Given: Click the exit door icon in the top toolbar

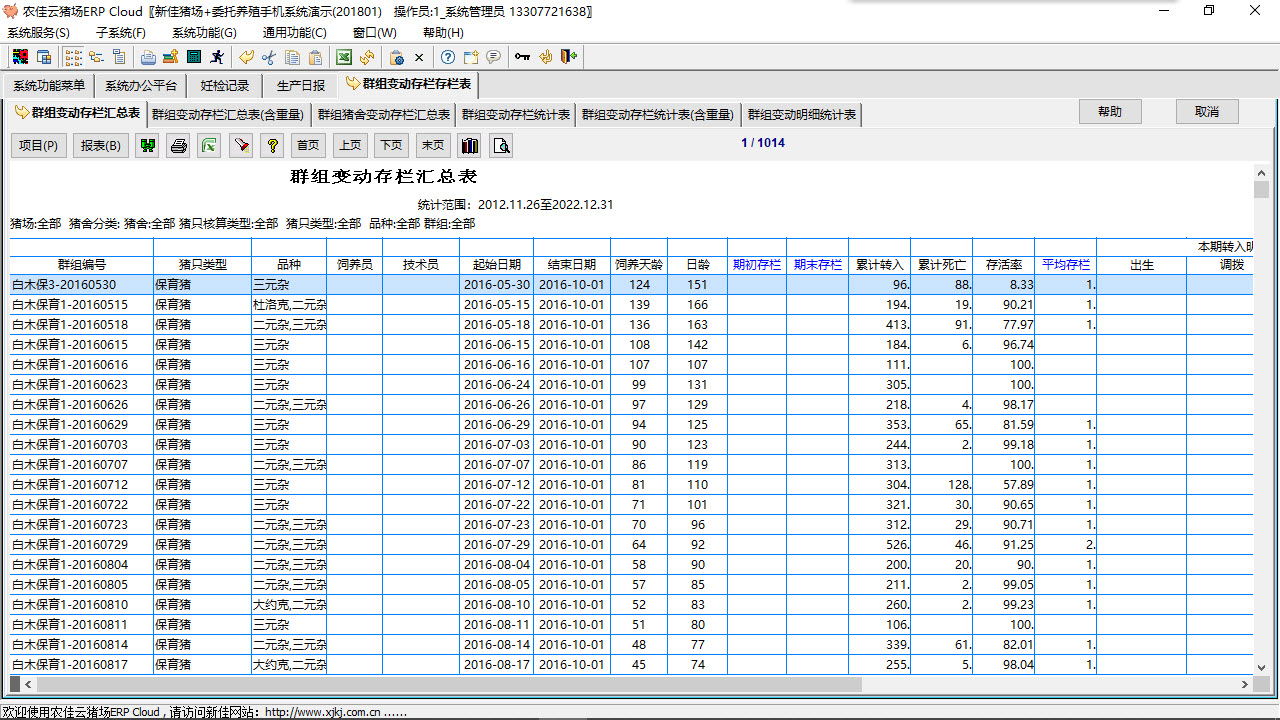Looking at the screenshot, I should pyautogui.click(x=569, y=57).
